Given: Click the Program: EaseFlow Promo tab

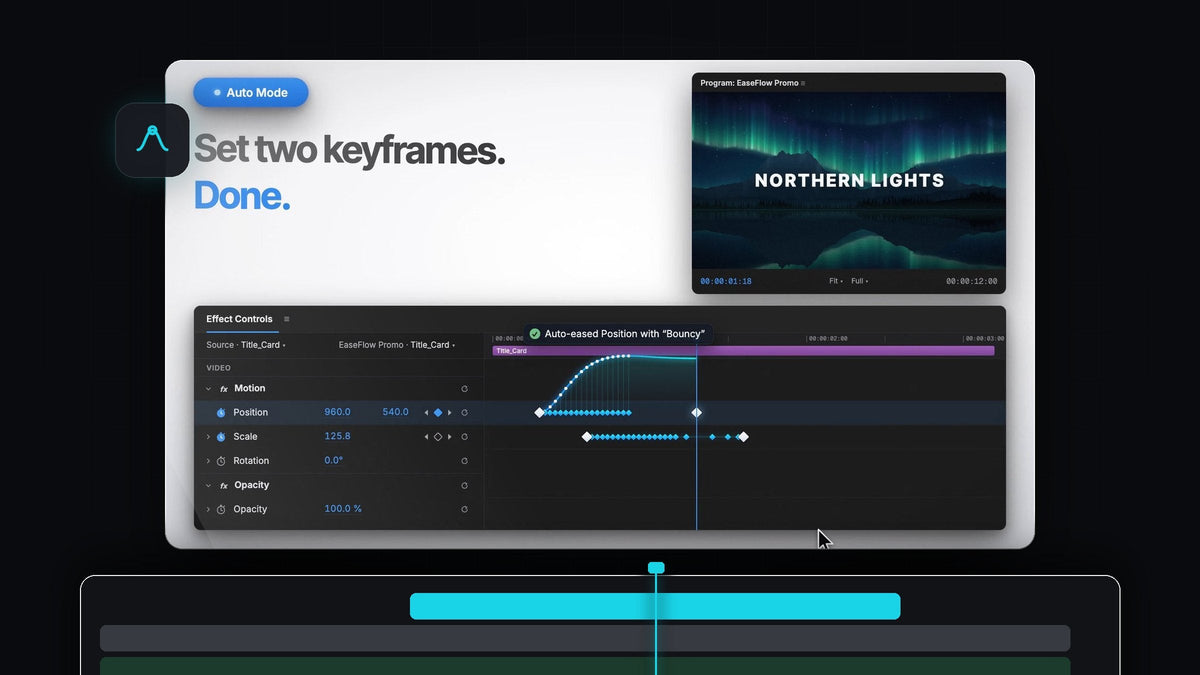Looking at the screenshot, I should pos(749,83).
